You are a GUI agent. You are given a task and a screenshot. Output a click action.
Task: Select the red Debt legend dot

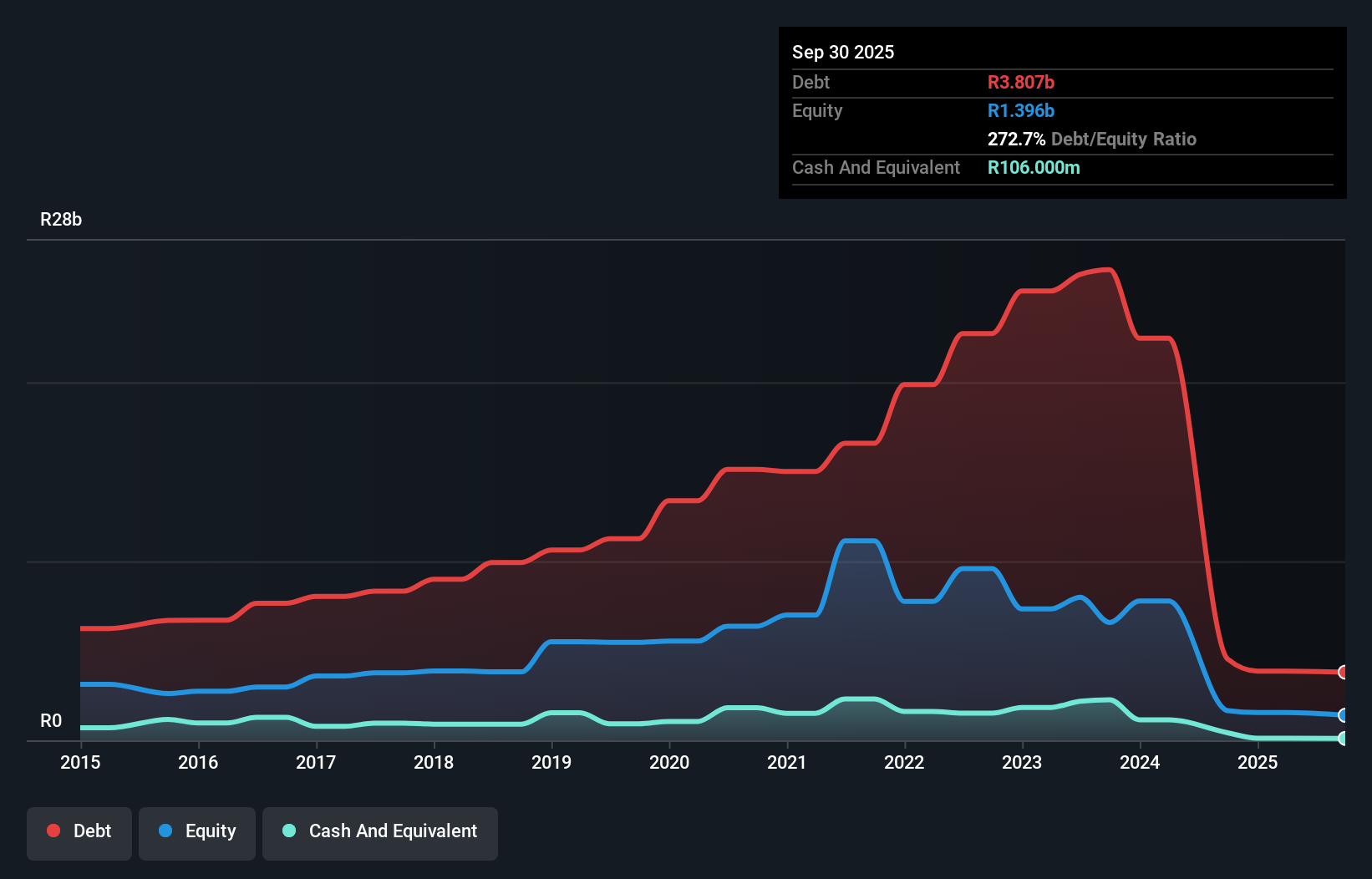pyautogui.click(x=53, y=831)
